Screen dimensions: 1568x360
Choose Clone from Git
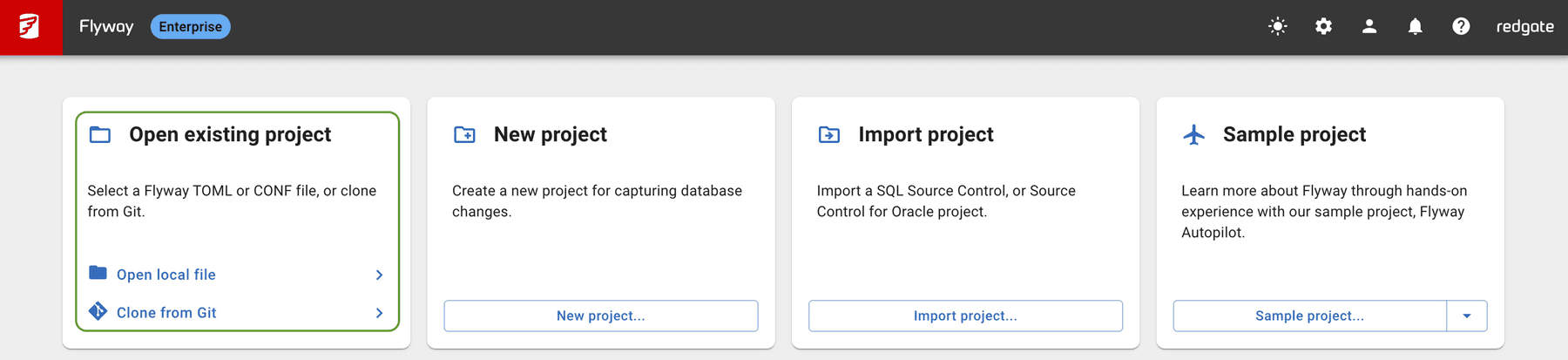point(166,313)
